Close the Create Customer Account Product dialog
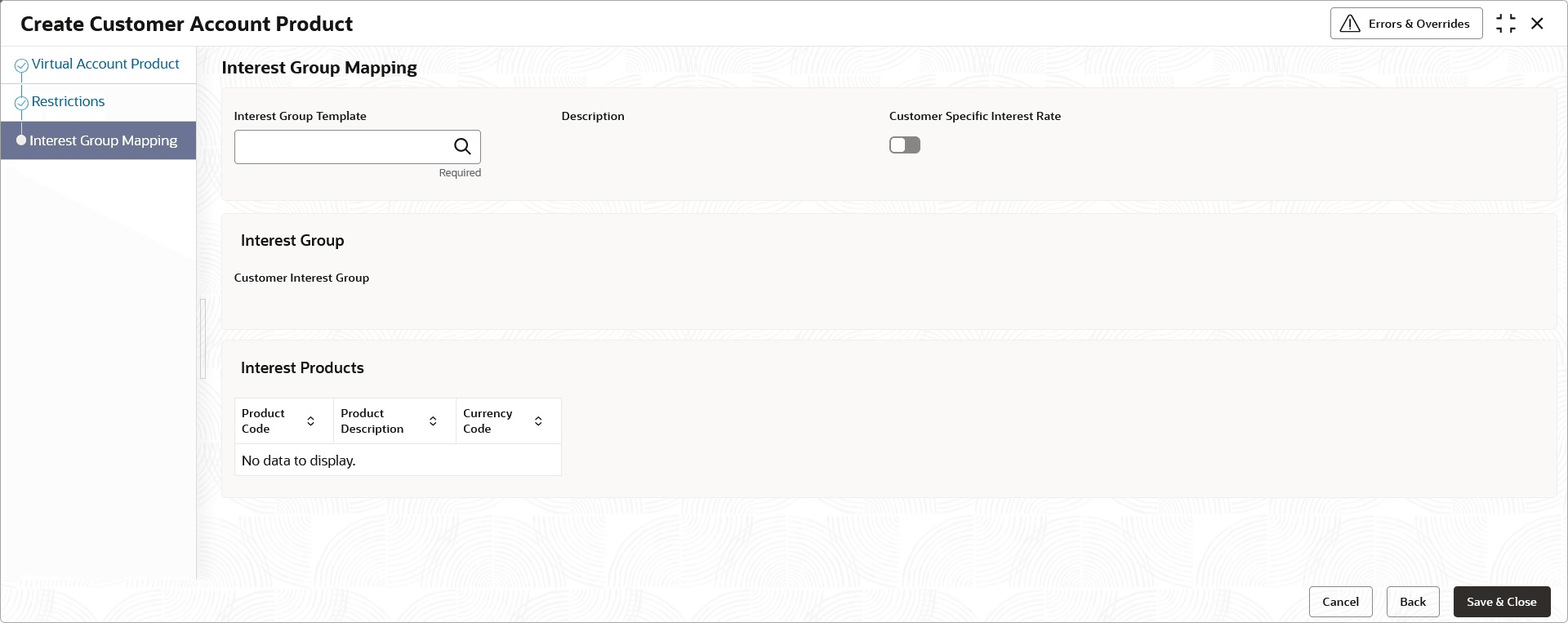1568x623 pixels. click(x=1537, y=24)
